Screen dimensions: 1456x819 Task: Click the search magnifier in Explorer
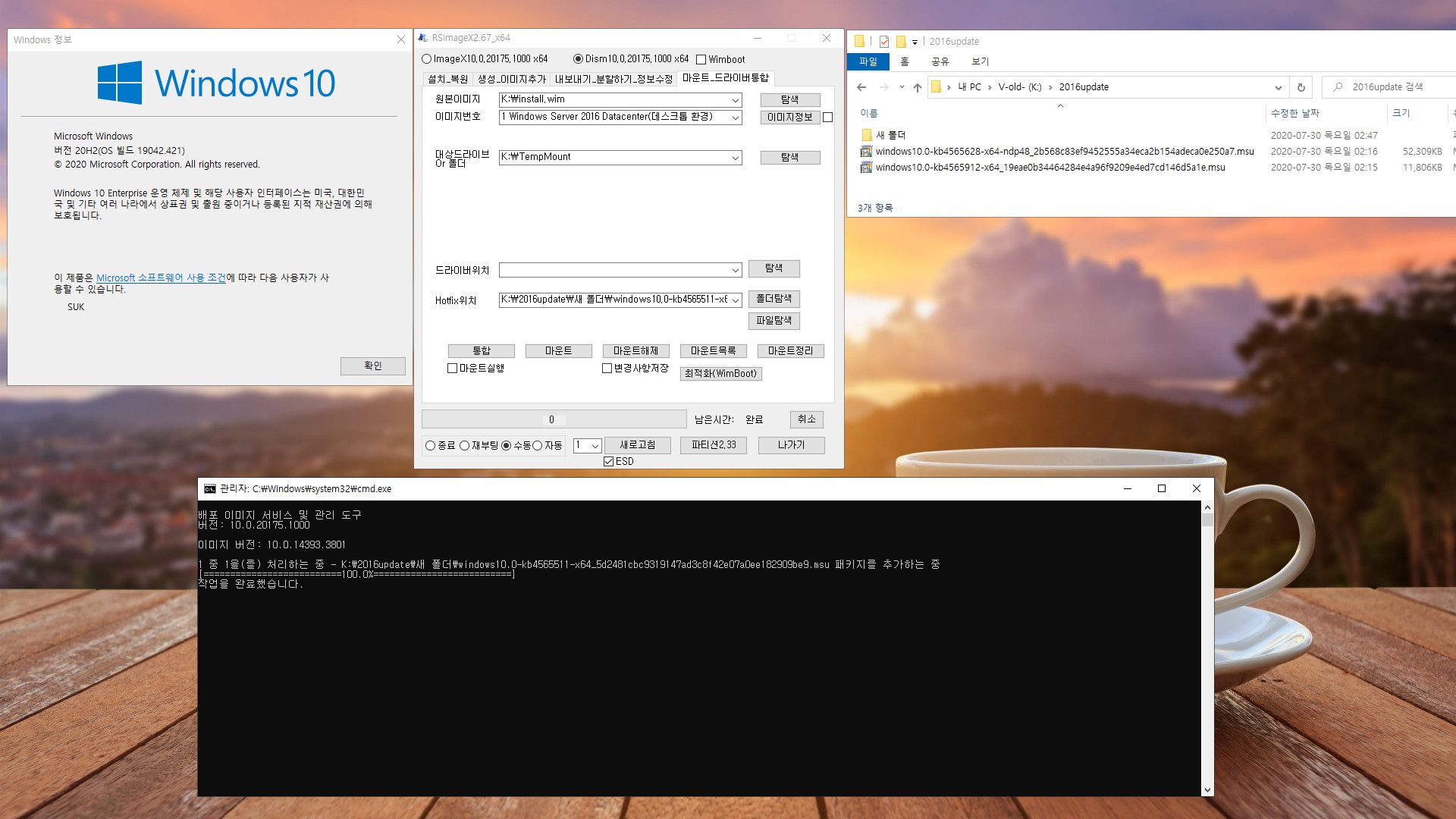coord(1338,87)
